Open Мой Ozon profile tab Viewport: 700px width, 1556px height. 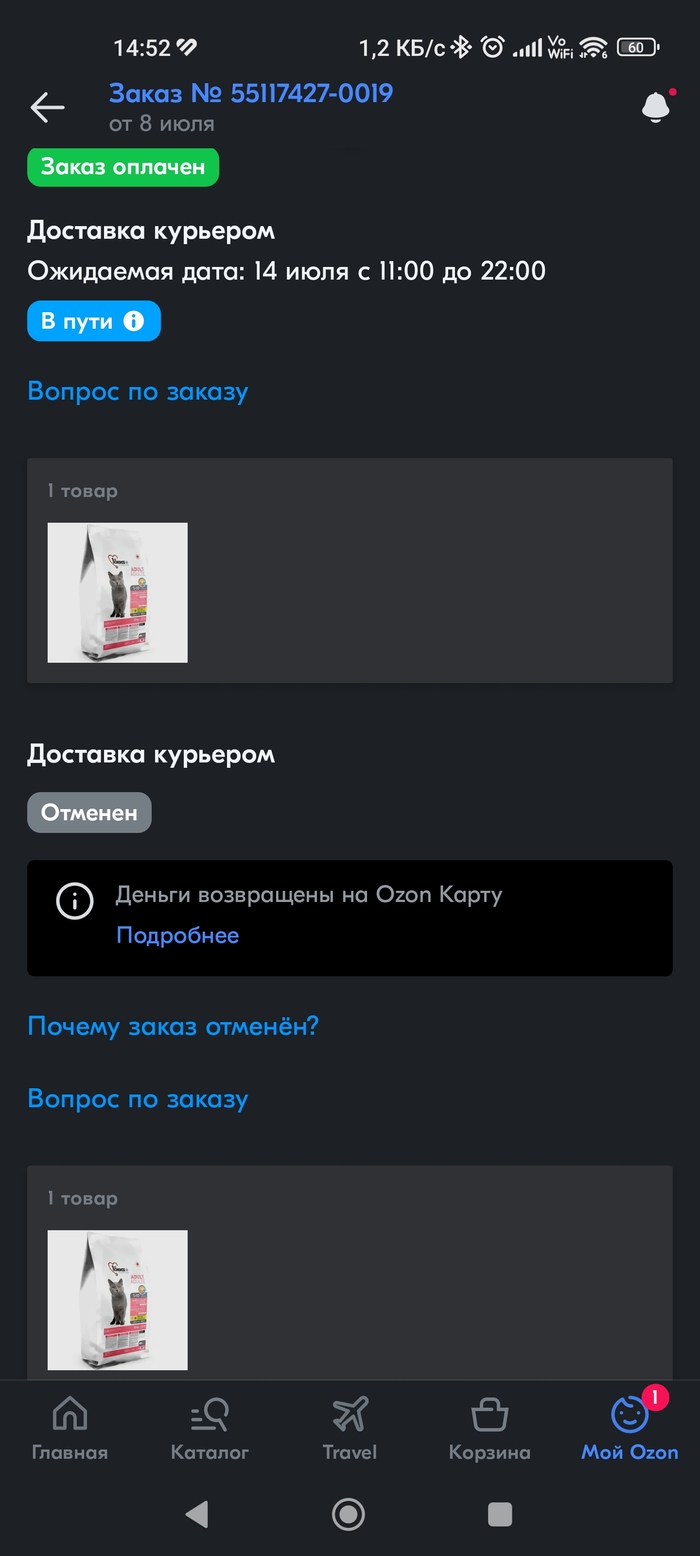click(630, 1428)
